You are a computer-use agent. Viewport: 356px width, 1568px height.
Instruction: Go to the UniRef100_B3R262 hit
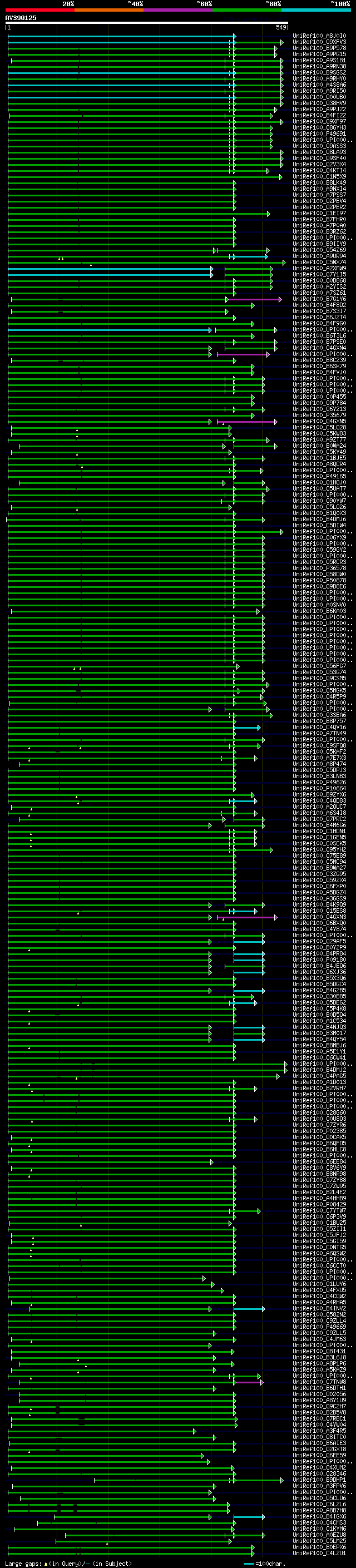319,231
